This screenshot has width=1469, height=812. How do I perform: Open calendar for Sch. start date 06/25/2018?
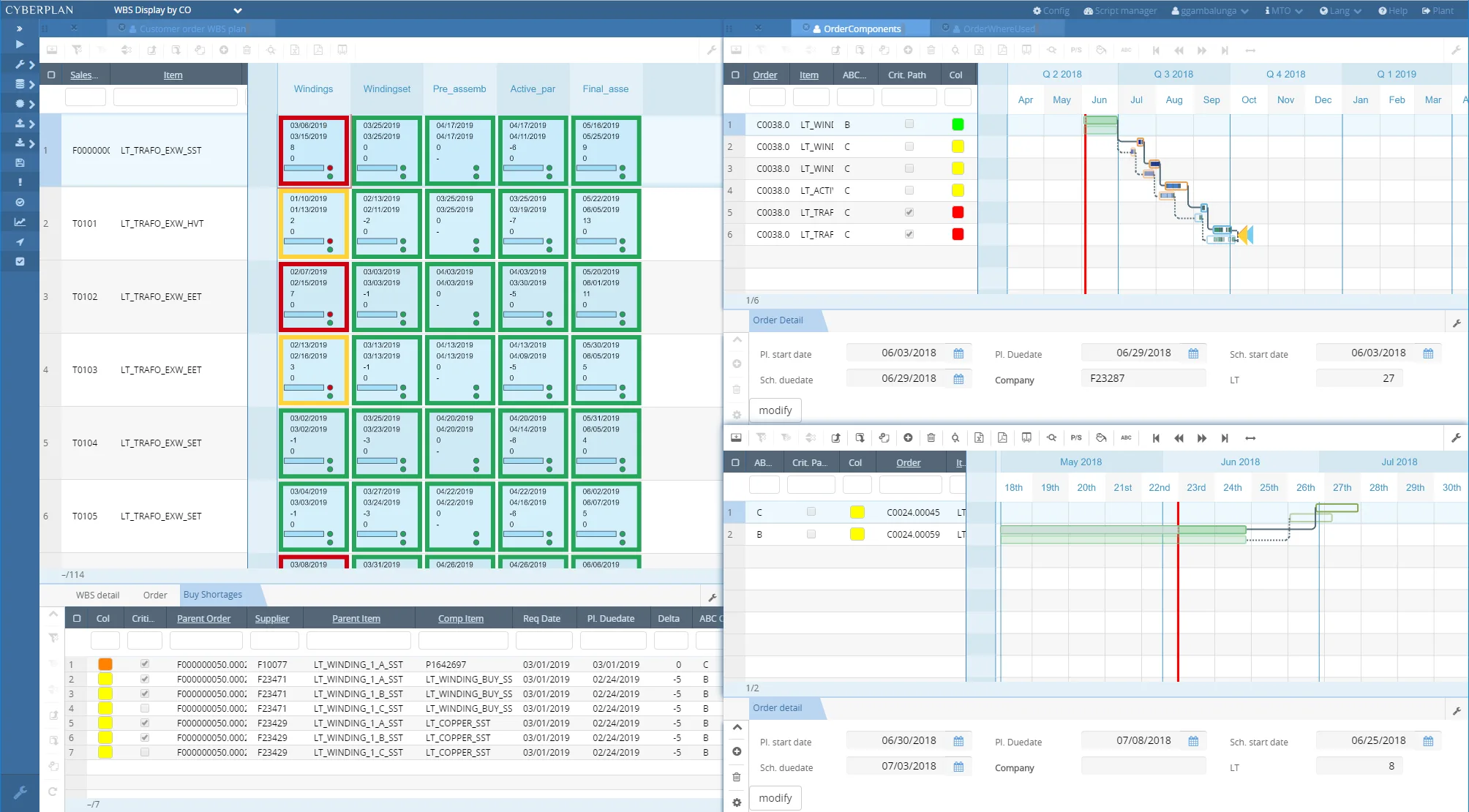coord(1428,741)
